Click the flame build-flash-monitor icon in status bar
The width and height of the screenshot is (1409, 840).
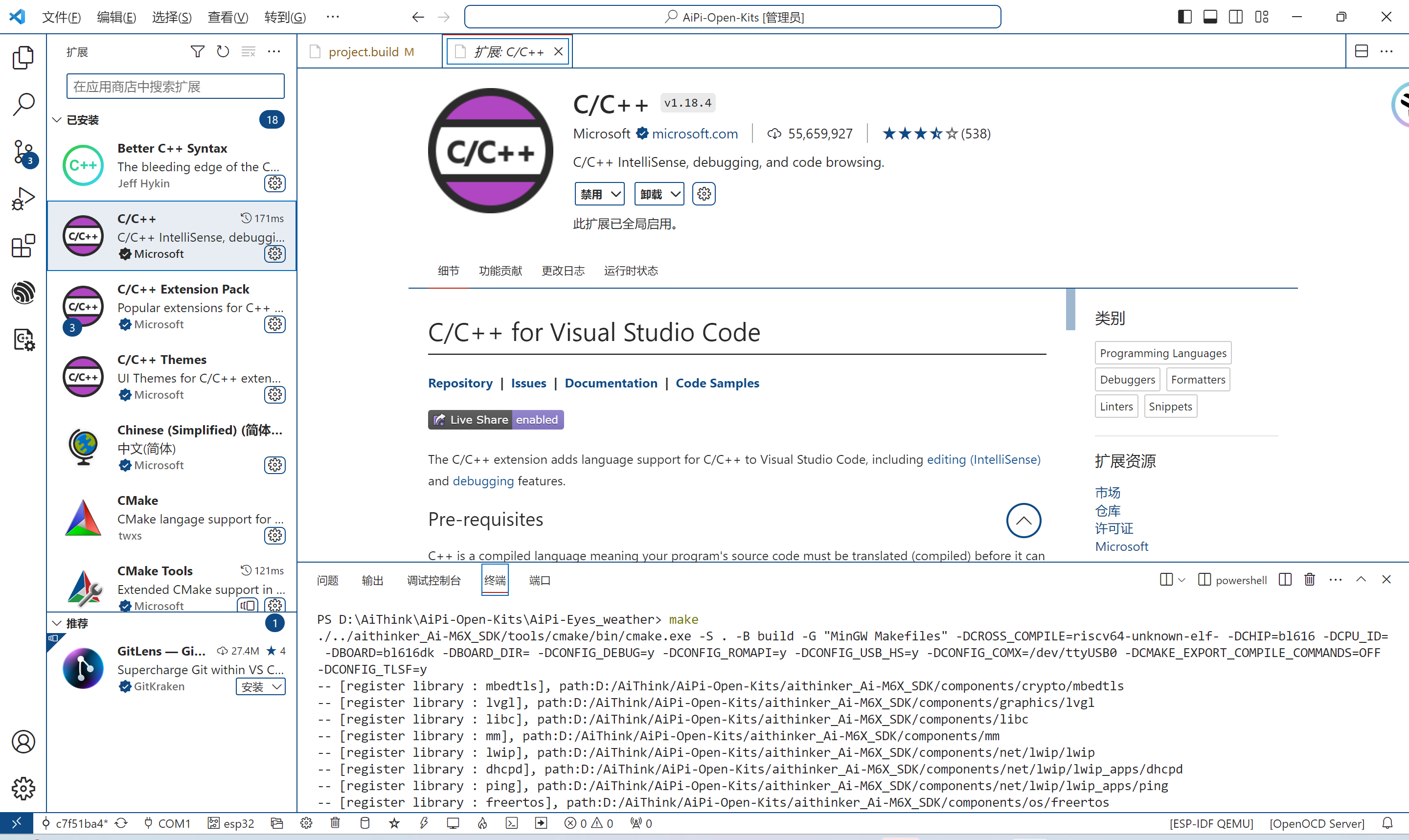483,823
